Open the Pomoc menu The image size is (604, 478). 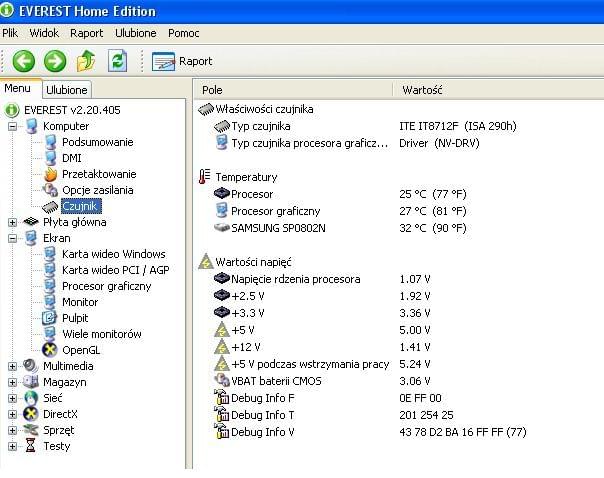pos(184,33)
